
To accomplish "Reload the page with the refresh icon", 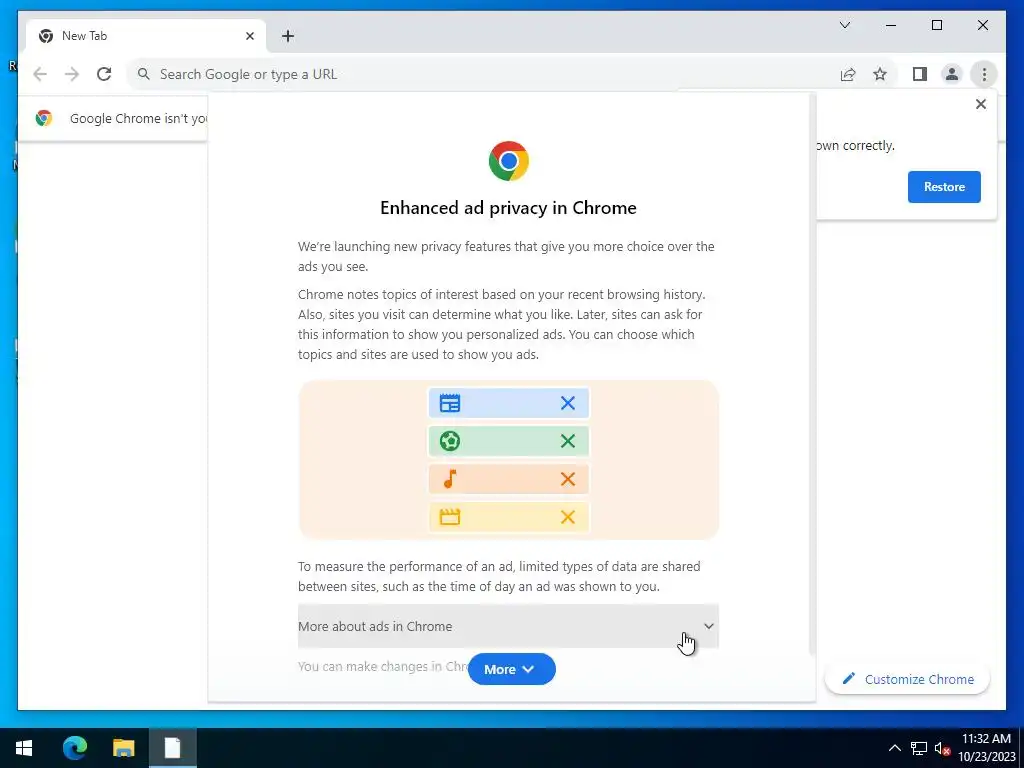I will click(x=104, y=74).
